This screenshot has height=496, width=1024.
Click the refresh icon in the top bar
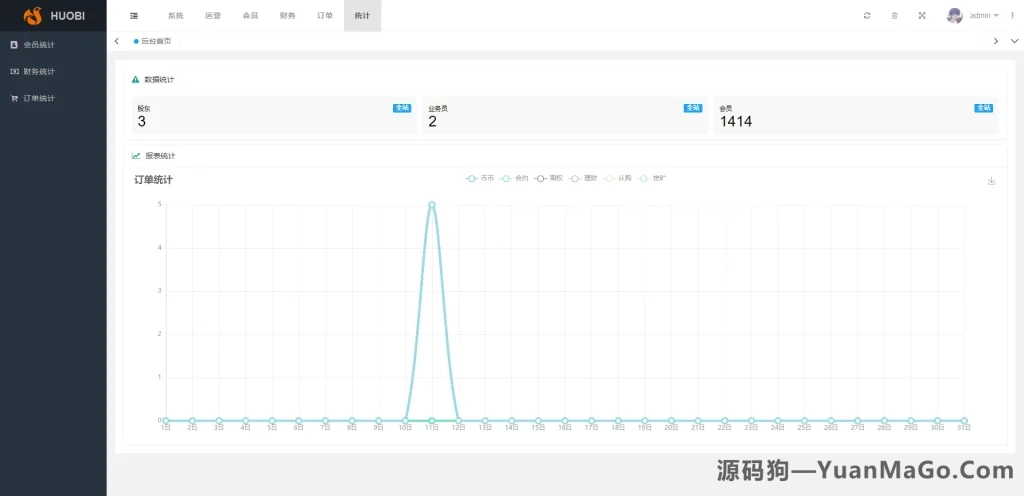867,16
